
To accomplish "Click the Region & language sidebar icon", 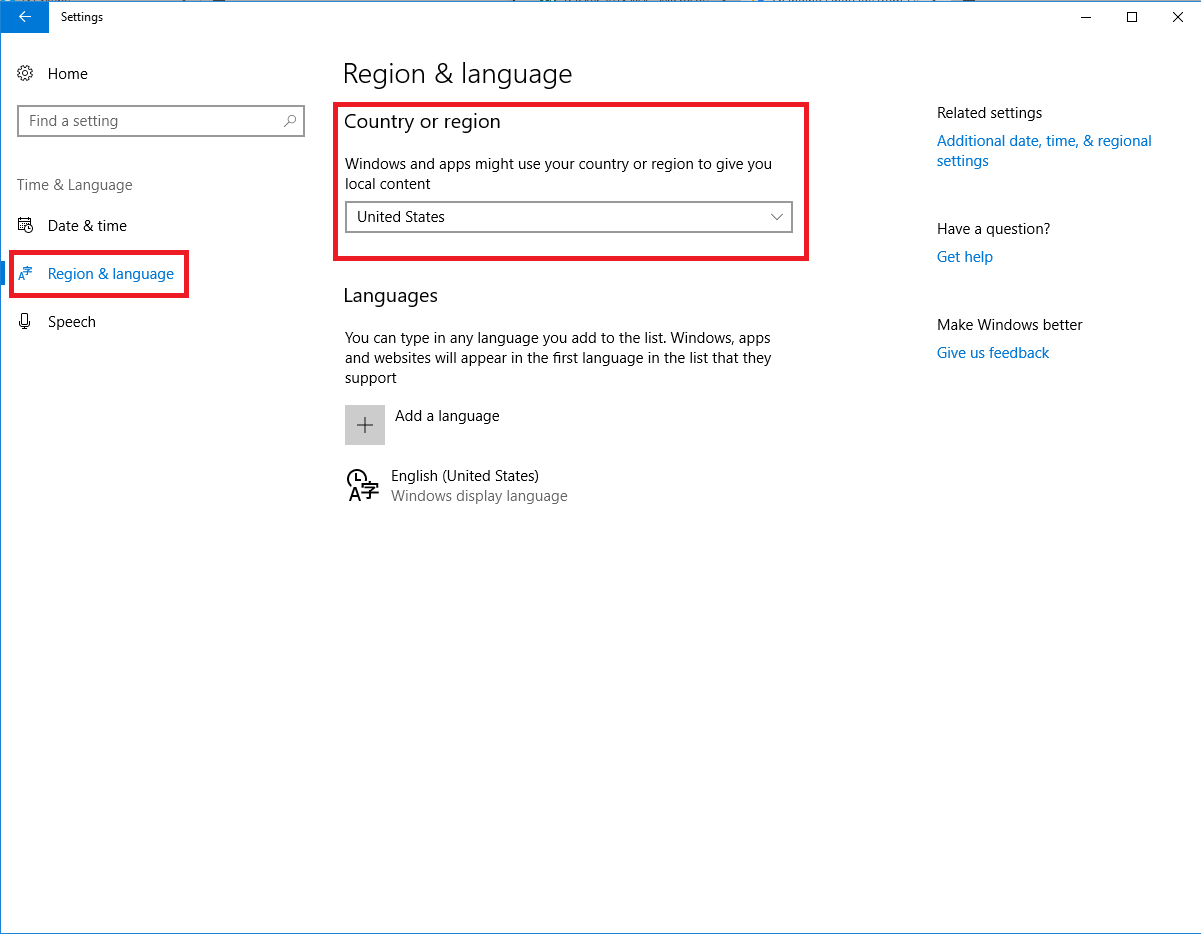I will (x=26, y=274).
